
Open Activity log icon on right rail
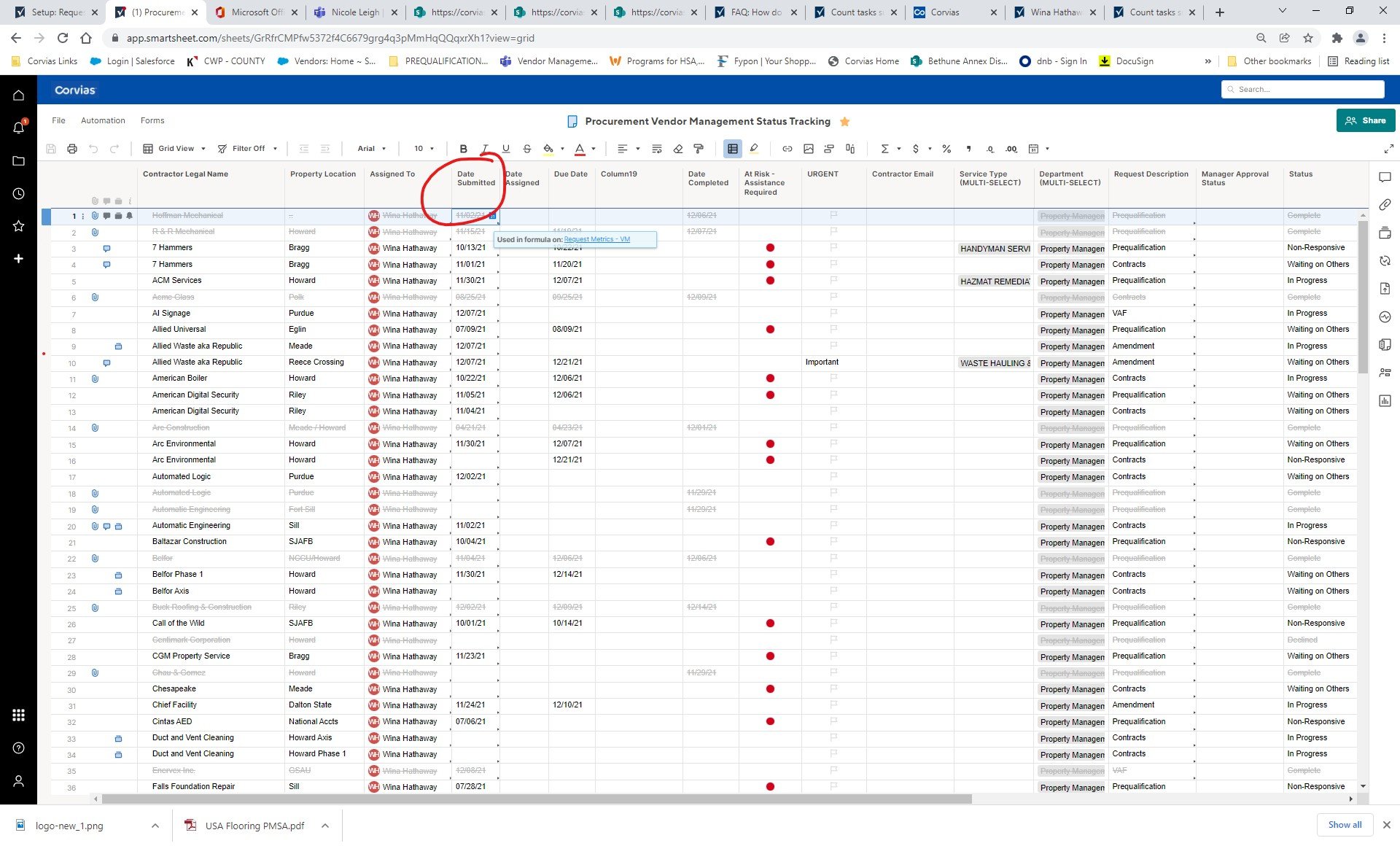[1385, 317]
